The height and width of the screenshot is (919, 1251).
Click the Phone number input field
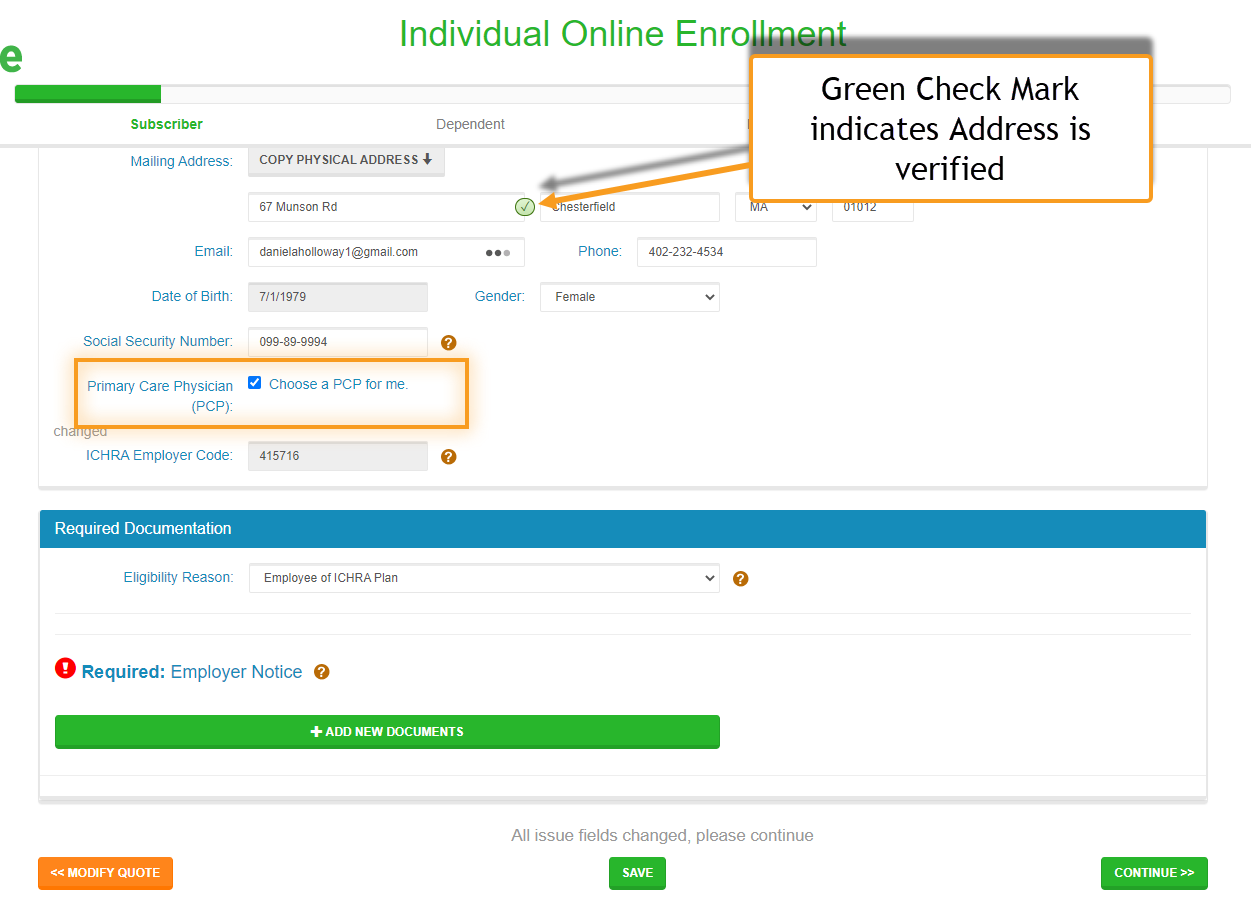coord(726,252)
